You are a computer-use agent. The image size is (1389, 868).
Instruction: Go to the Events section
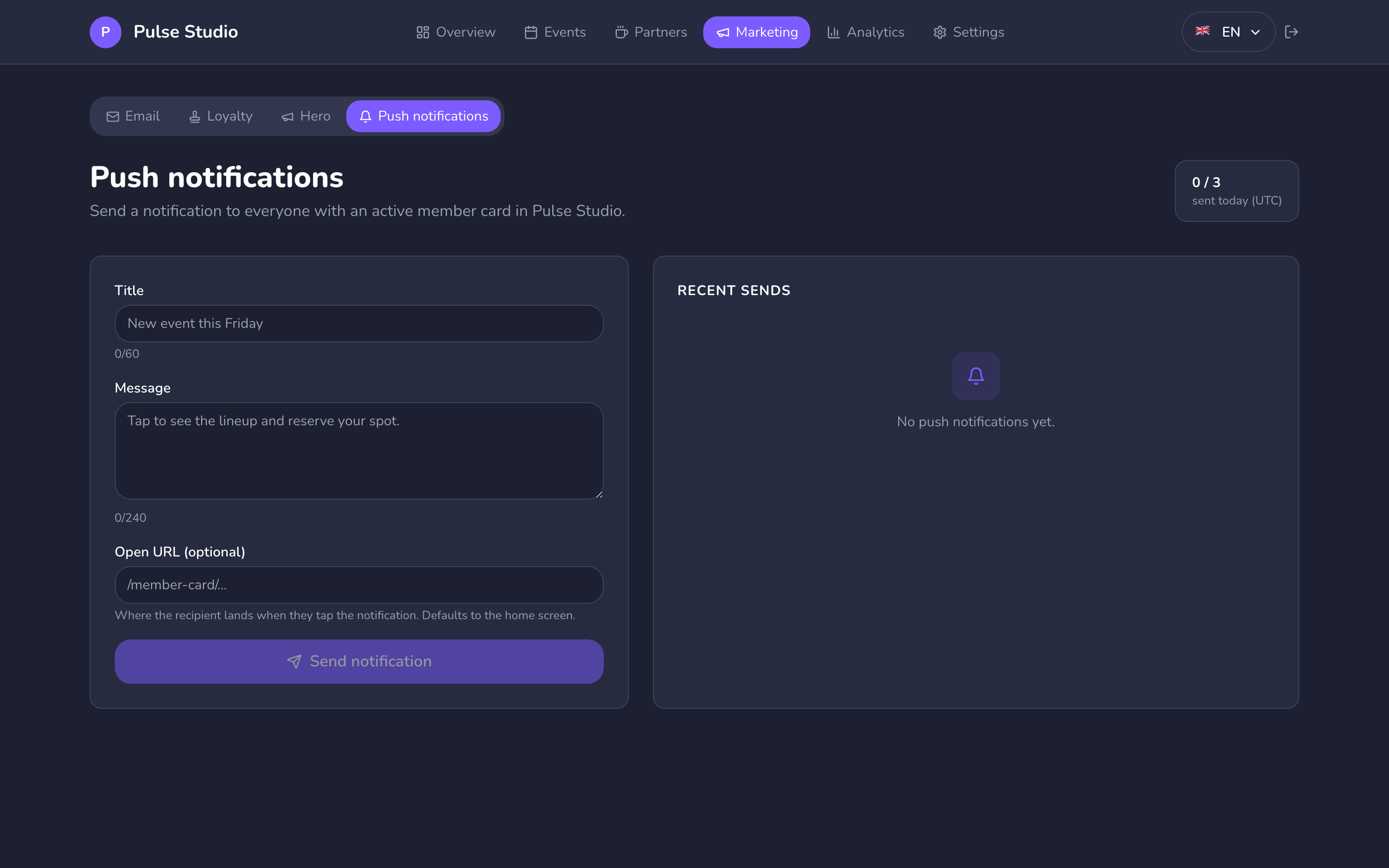point(555,32)
